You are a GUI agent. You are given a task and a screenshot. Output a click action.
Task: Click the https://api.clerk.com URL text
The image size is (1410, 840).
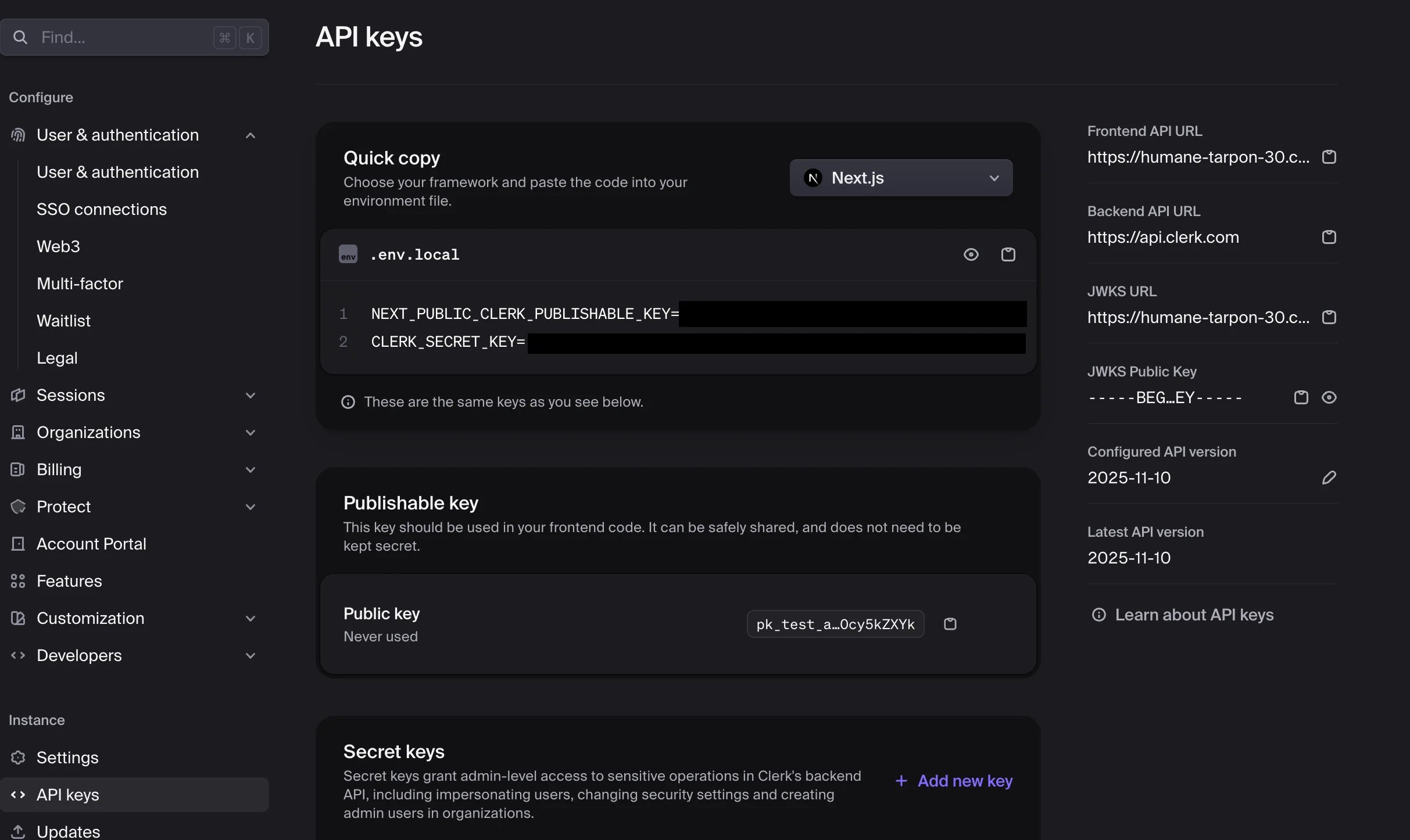pos(1163,238)
